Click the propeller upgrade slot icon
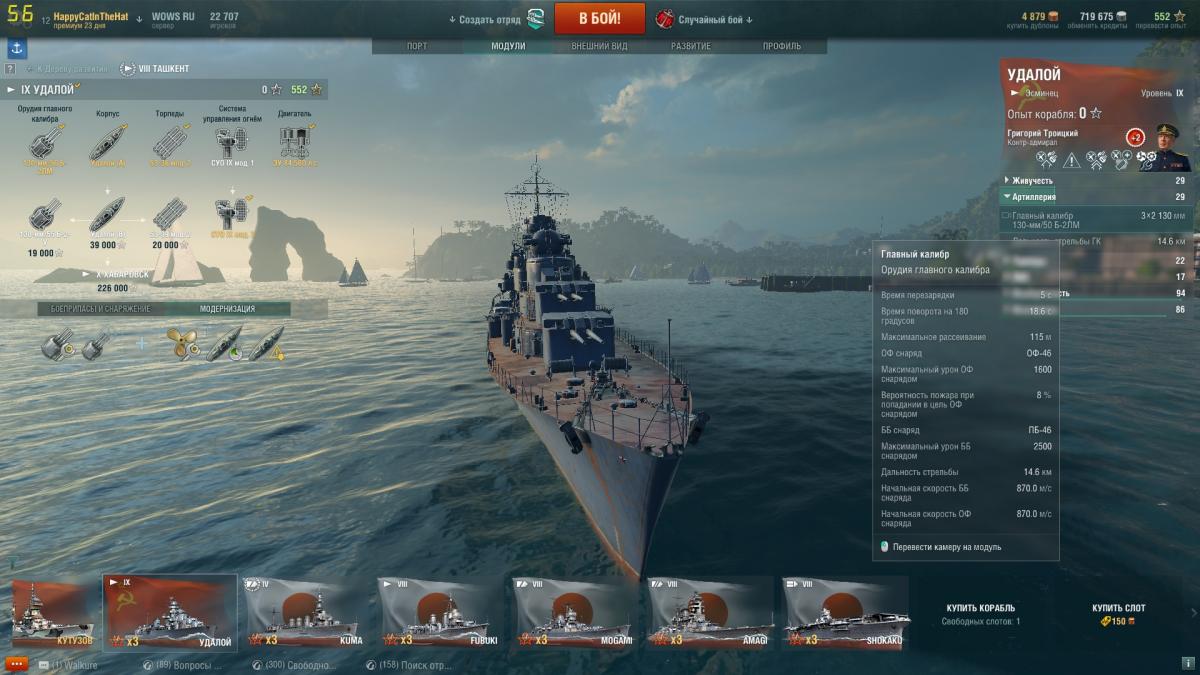 [182, 343]
